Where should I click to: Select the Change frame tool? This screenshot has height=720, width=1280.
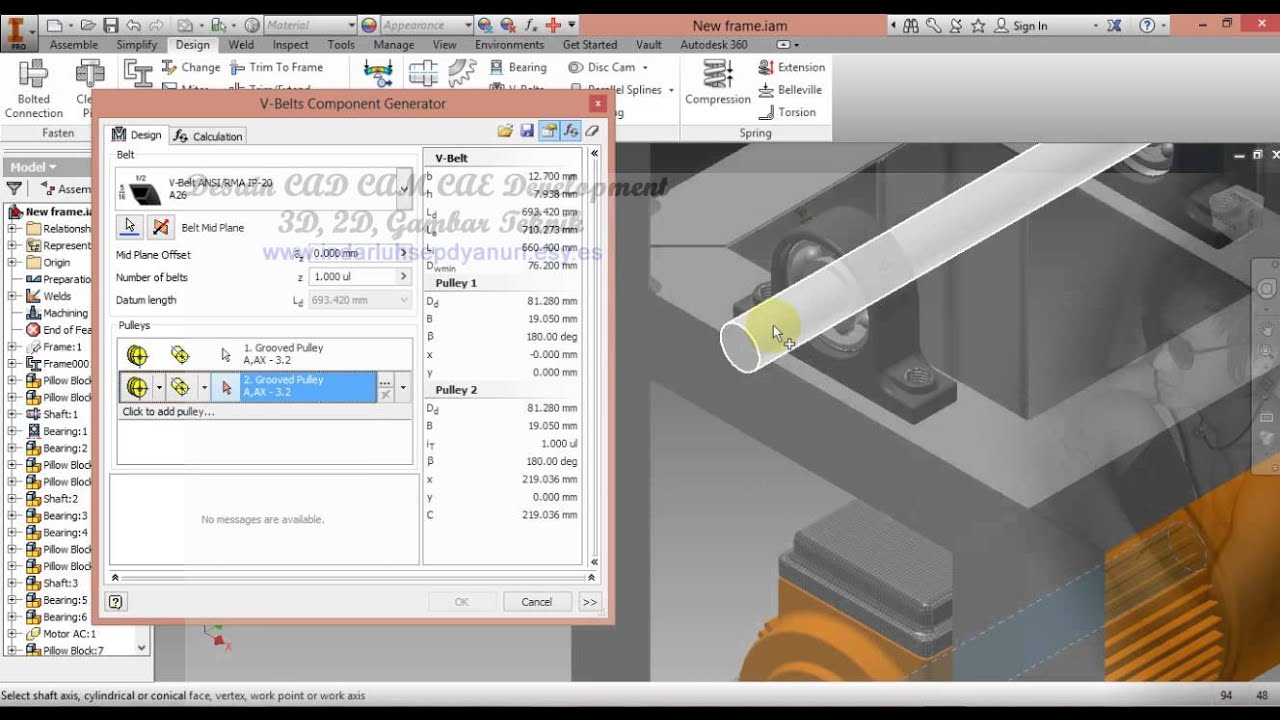pyautogui.click(x=190, y=67)
